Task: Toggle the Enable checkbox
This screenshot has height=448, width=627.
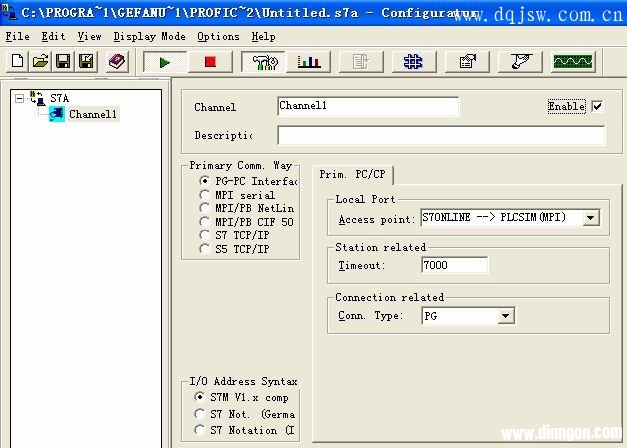Action: [x=597, y=106]
